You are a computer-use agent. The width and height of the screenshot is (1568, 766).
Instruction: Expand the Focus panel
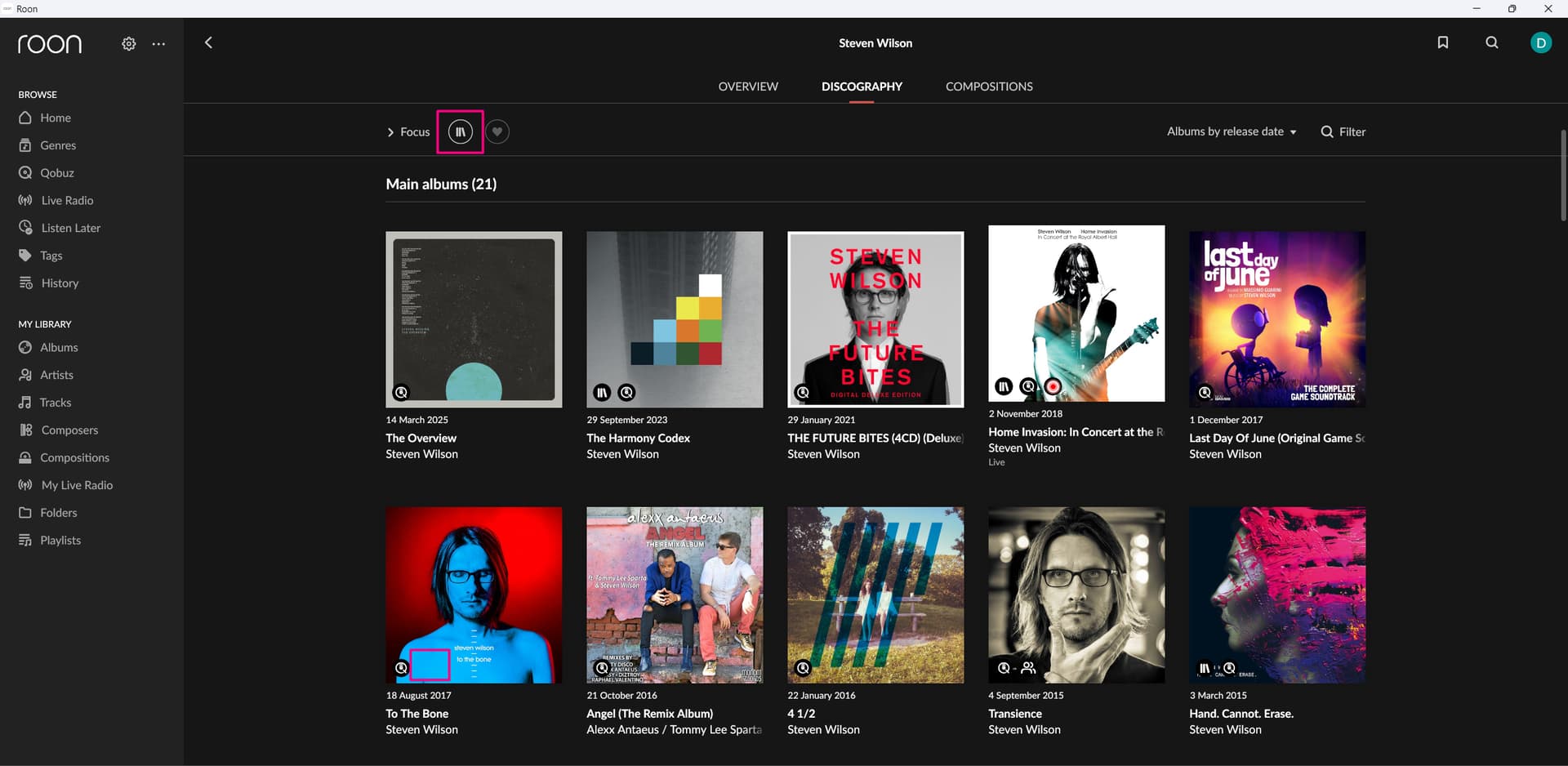point(408,131)
